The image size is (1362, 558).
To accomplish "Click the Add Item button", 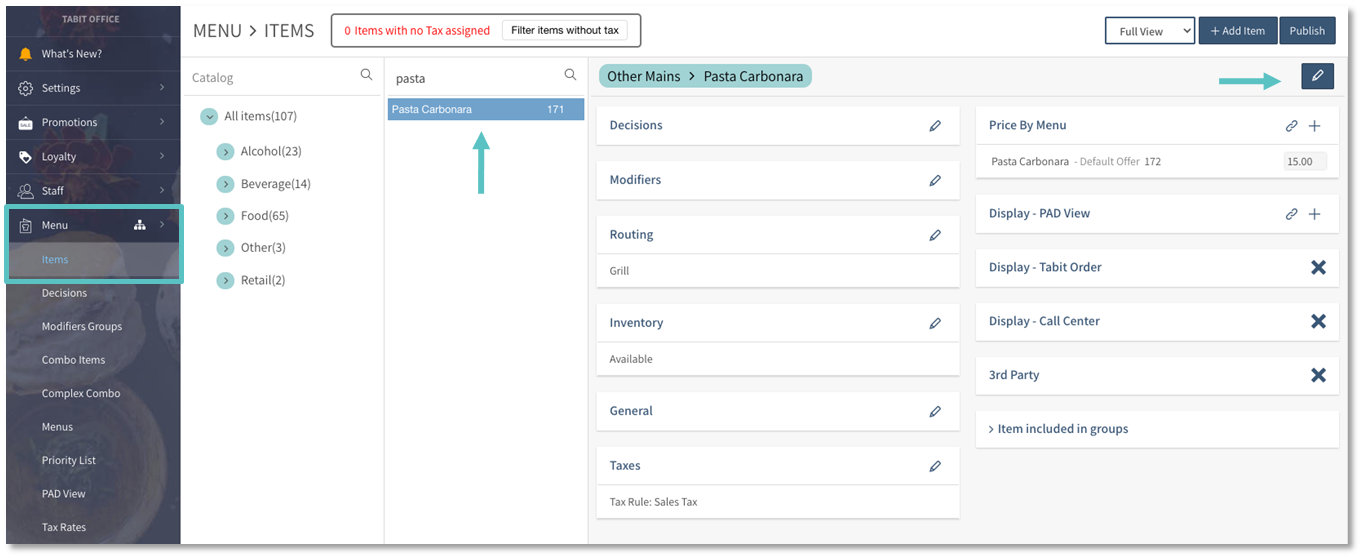I will point(1237,31).
